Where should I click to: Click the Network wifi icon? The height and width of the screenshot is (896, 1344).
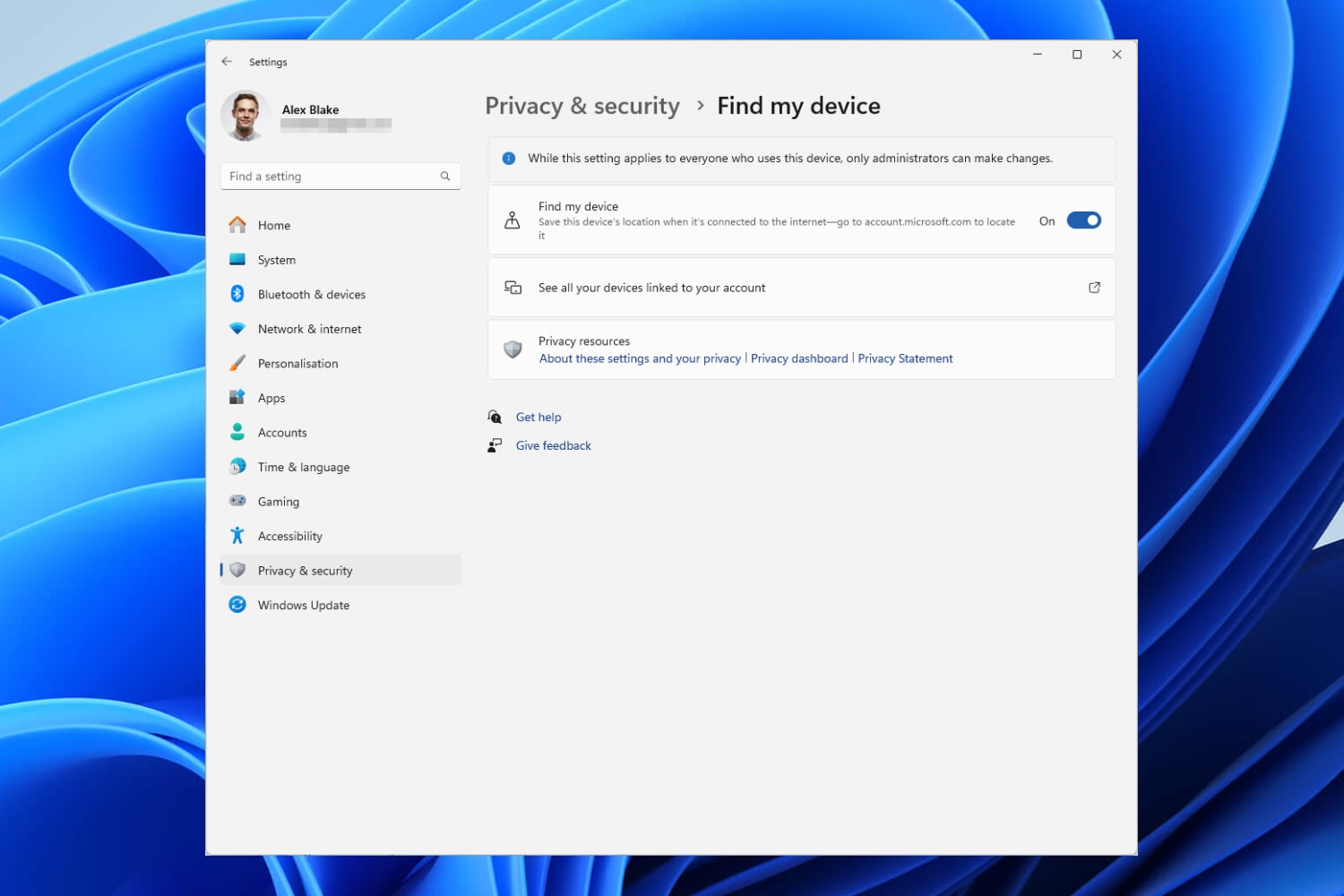tap(237, 329)
